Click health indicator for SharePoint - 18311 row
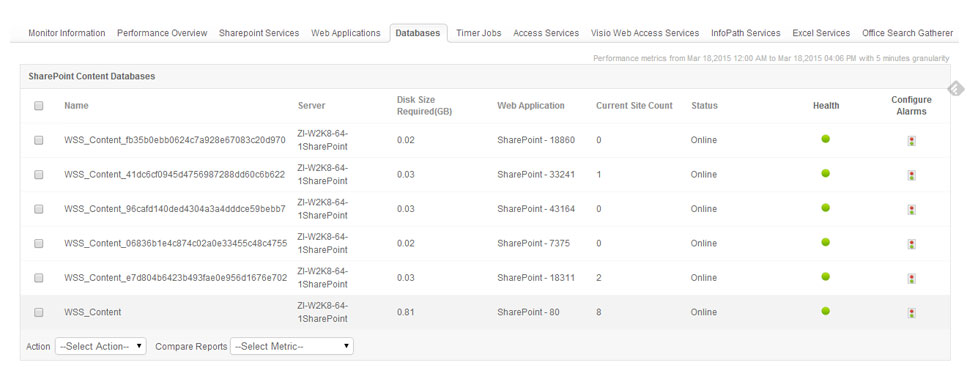 click(825, 277)
